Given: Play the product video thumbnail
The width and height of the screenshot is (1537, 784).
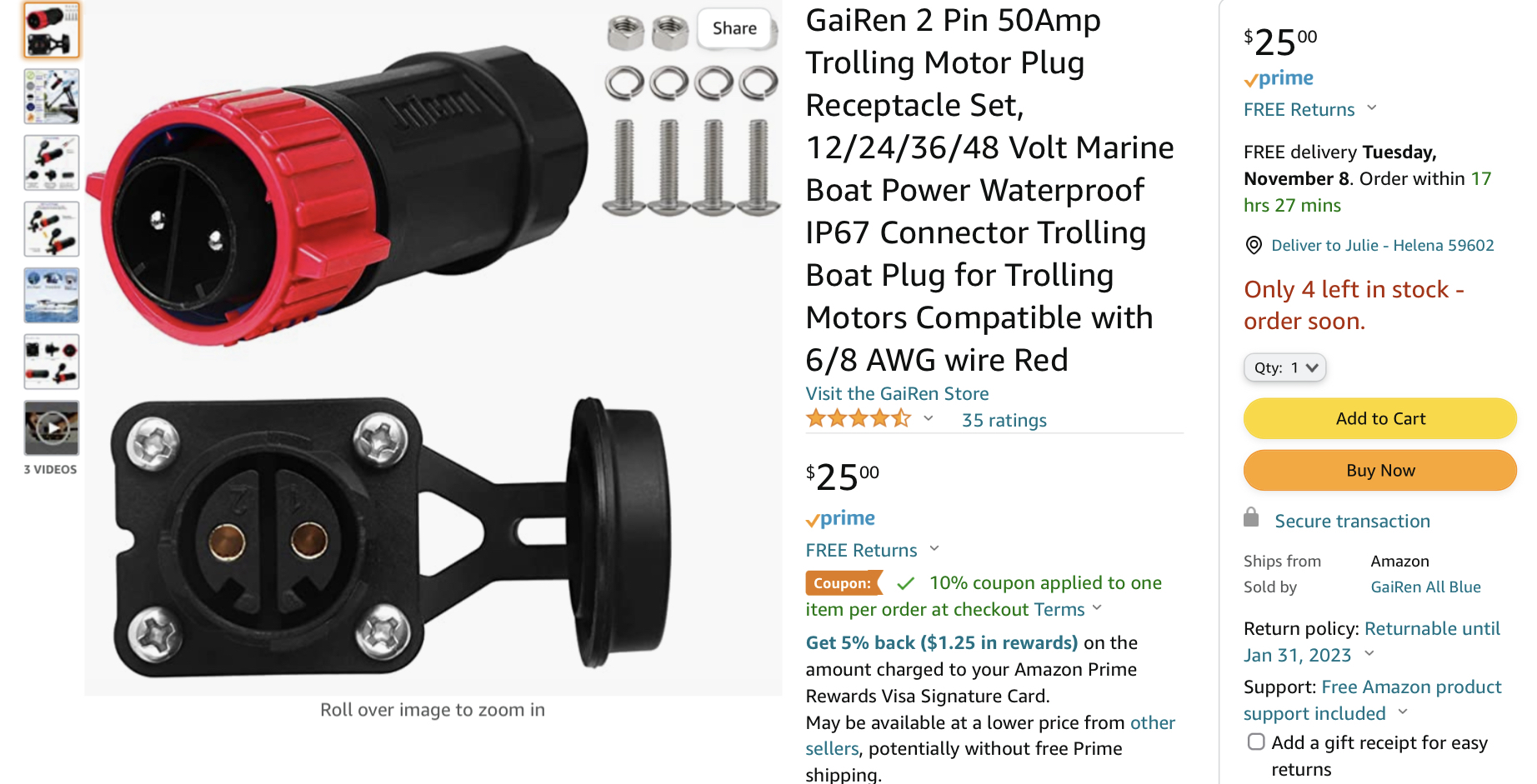Looking at the screenshot, I should click(x=52, y=428).
